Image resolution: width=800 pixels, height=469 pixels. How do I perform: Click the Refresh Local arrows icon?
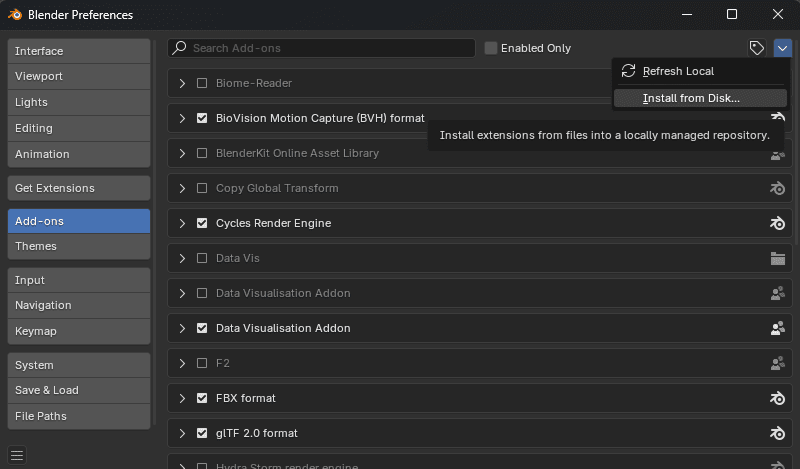[x=629, y=71]
